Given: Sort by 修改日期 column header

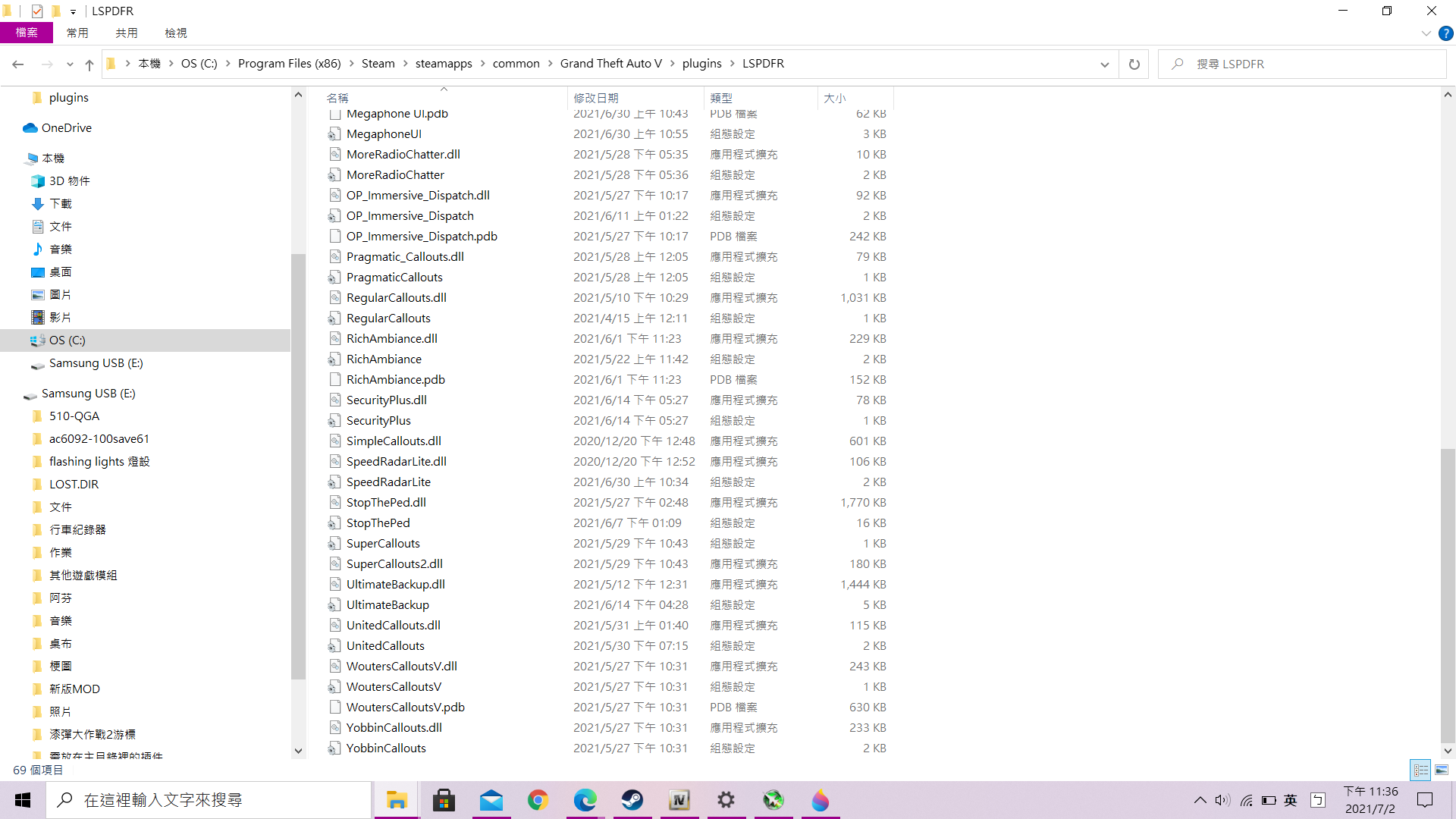Looking at the screenshot, I should [596, 98].
